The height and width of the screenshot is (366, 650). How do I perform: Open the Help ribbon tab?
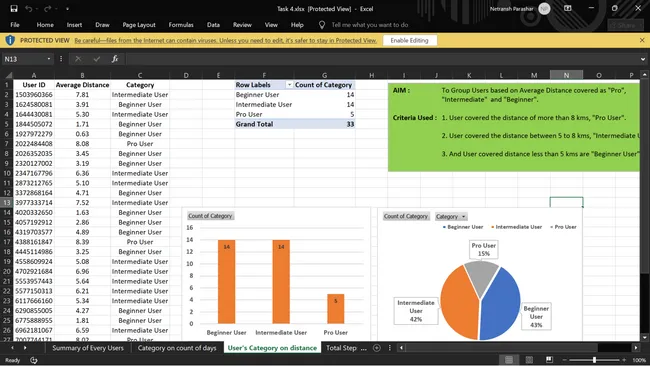pyautogui.click(x=297, y=25)
